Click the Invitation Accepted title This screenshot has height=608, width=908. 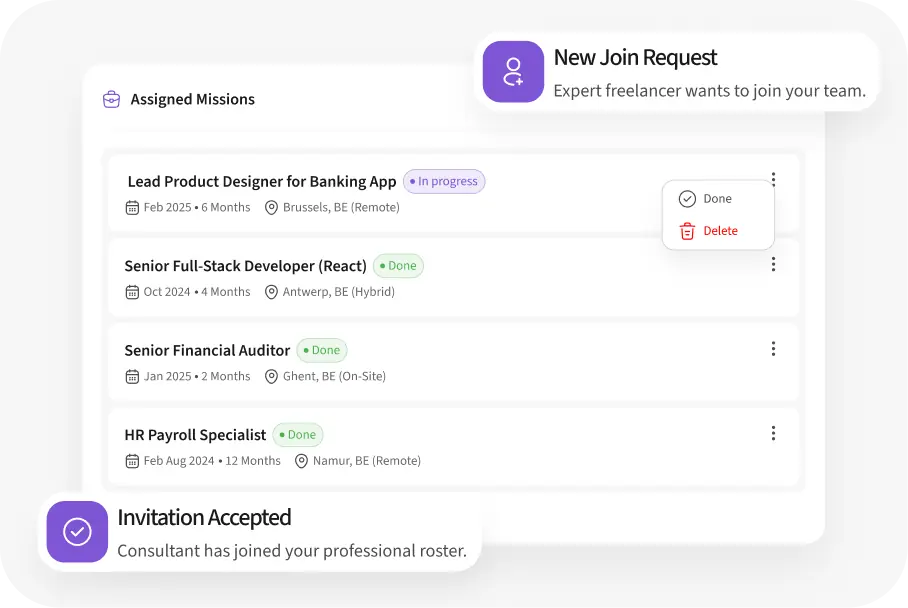click(x=204, y=518)
